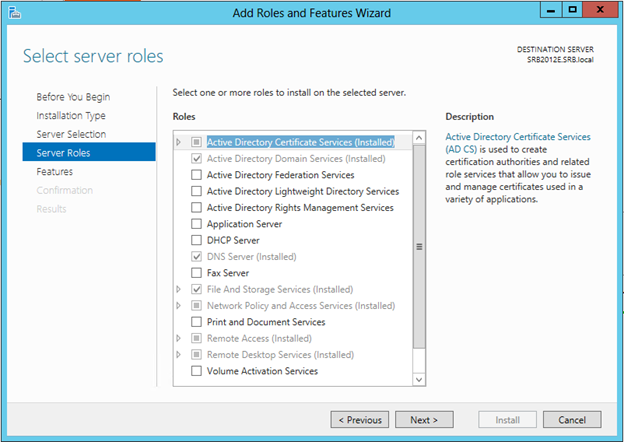Expand the Remote Access node
Image resolution: width=624 pixels, height=442 pixels.
point(178,338)
